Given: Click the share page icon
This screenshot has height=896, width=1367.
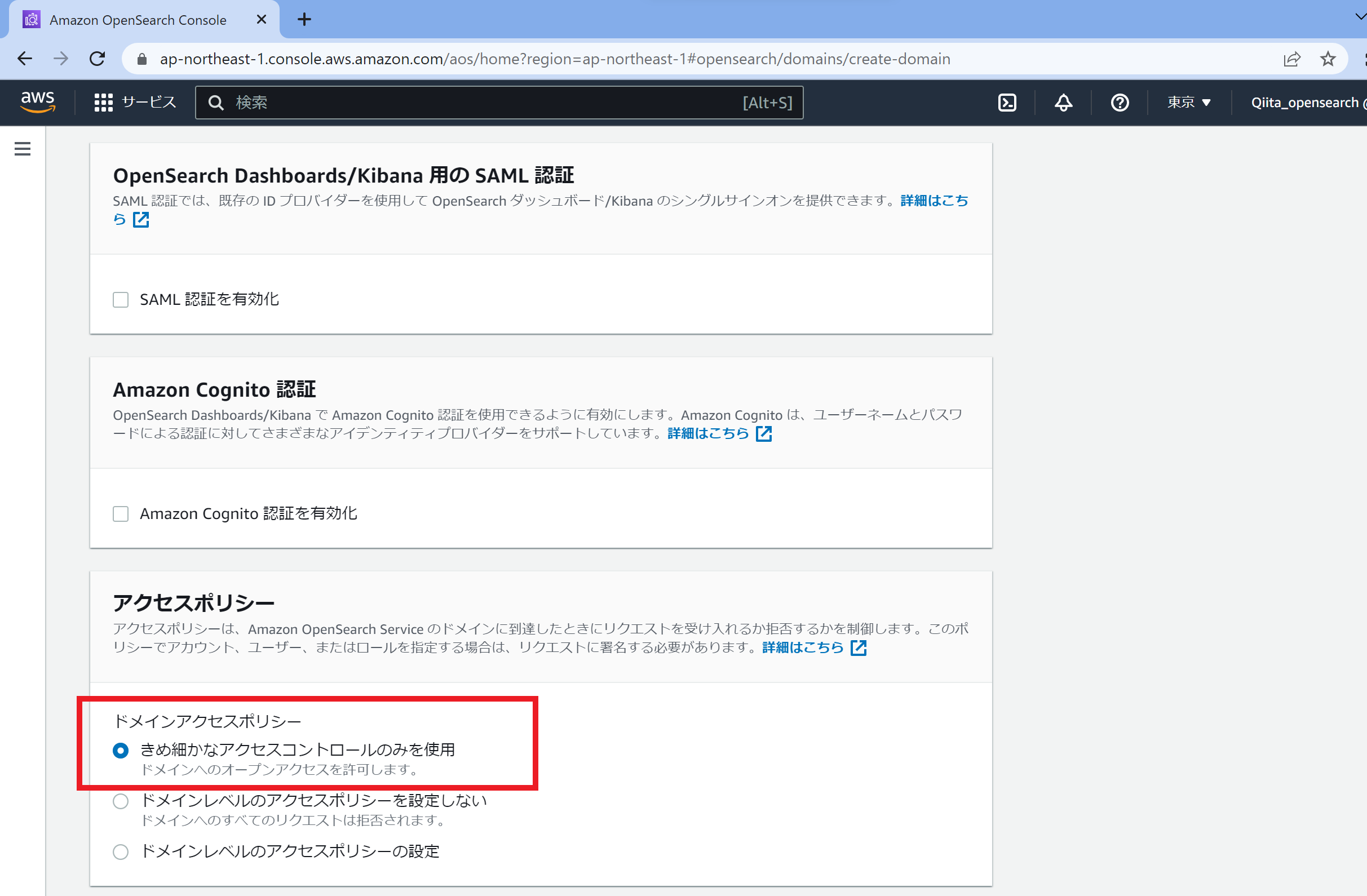Looking at the screenshot, I should [1292, 59].
